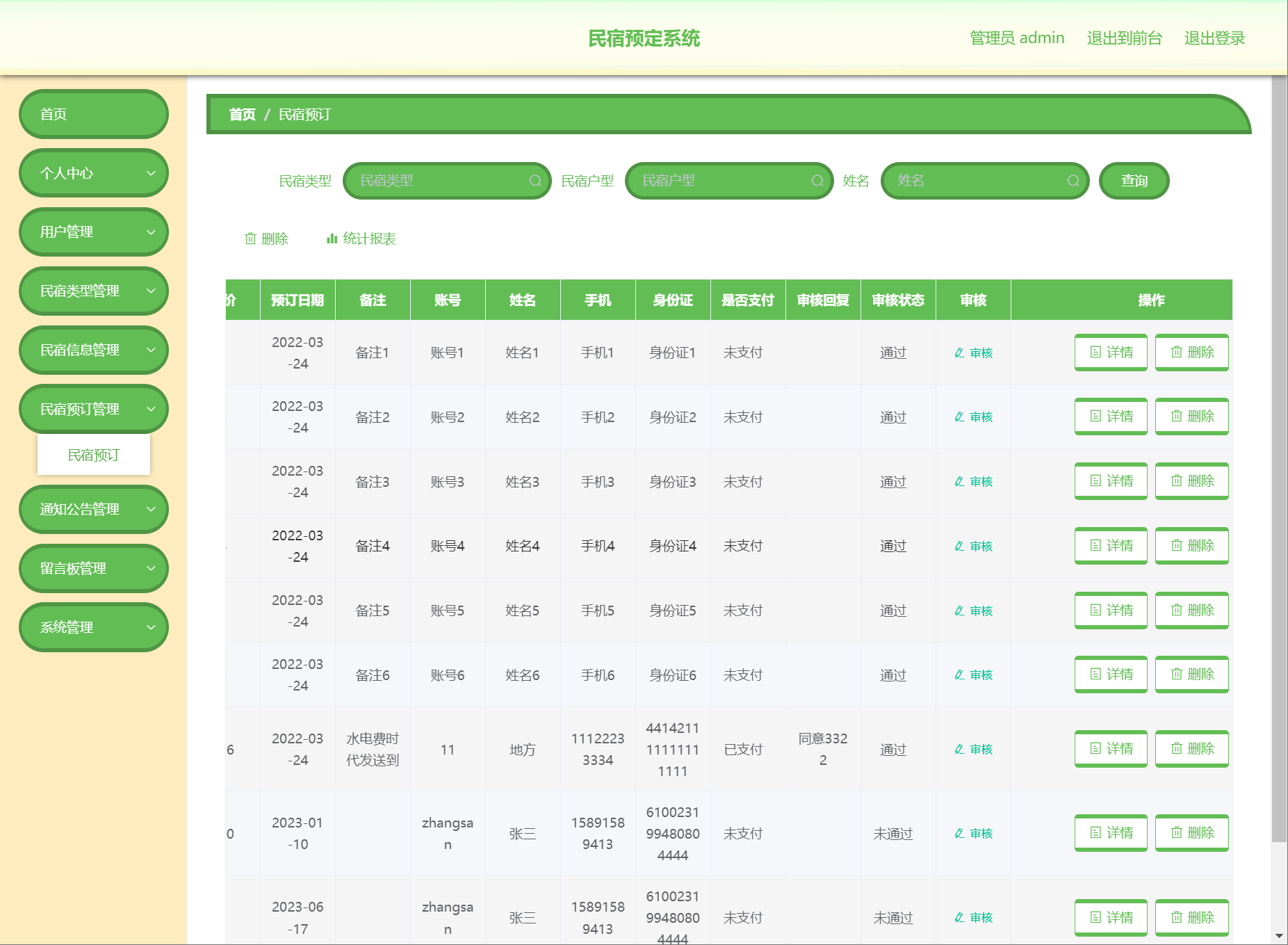Viewport: 1288px width, 945px height.
Task: Select 民宿预订 submenu item
Action: 94,455
